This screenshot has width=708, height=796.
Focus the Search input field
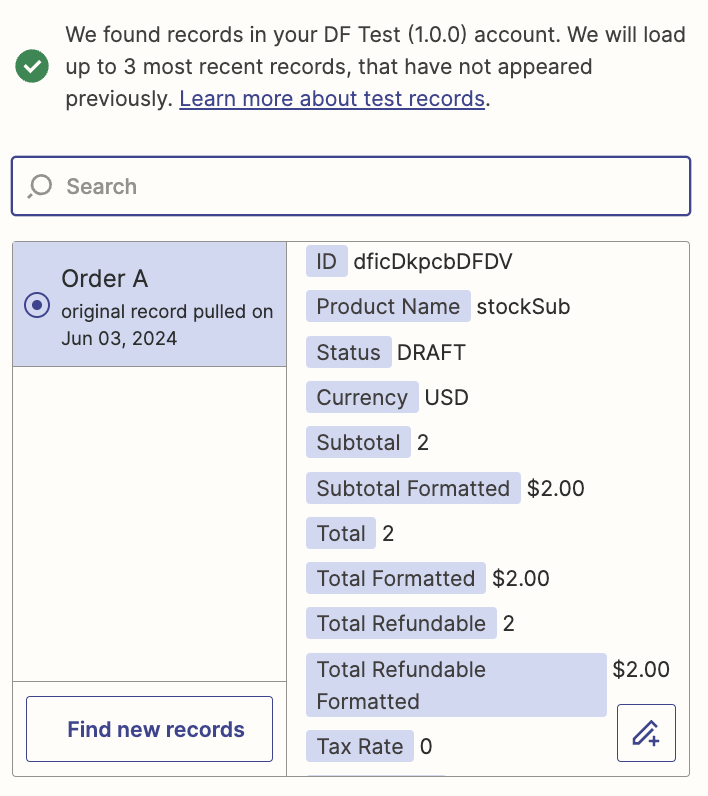(351, 186)
